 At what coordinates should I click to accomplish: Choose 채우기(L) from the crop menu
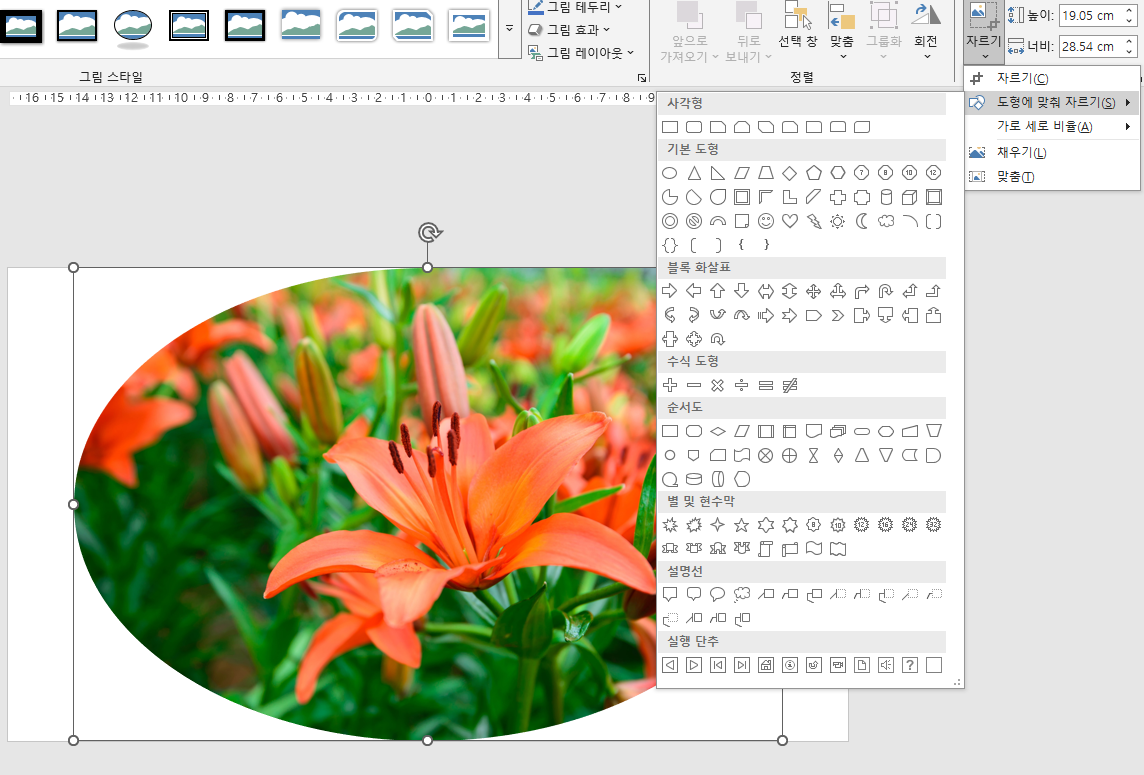pyautogui.click(x=1051, y=152)
